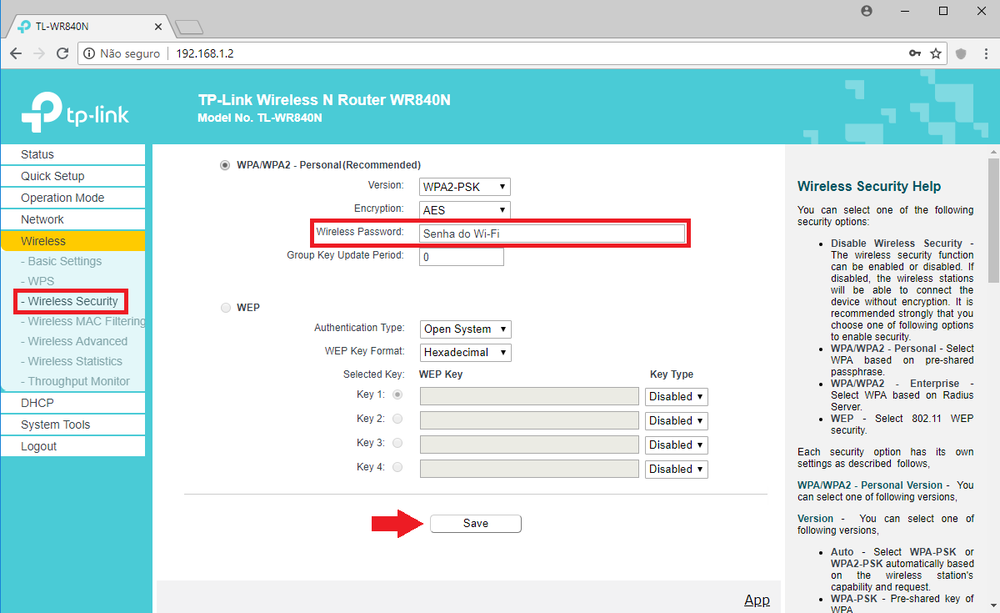The width and height of the screenshot is (1000, 613).
Task: Select Key 3 radio button
Action: pos(397,443)
